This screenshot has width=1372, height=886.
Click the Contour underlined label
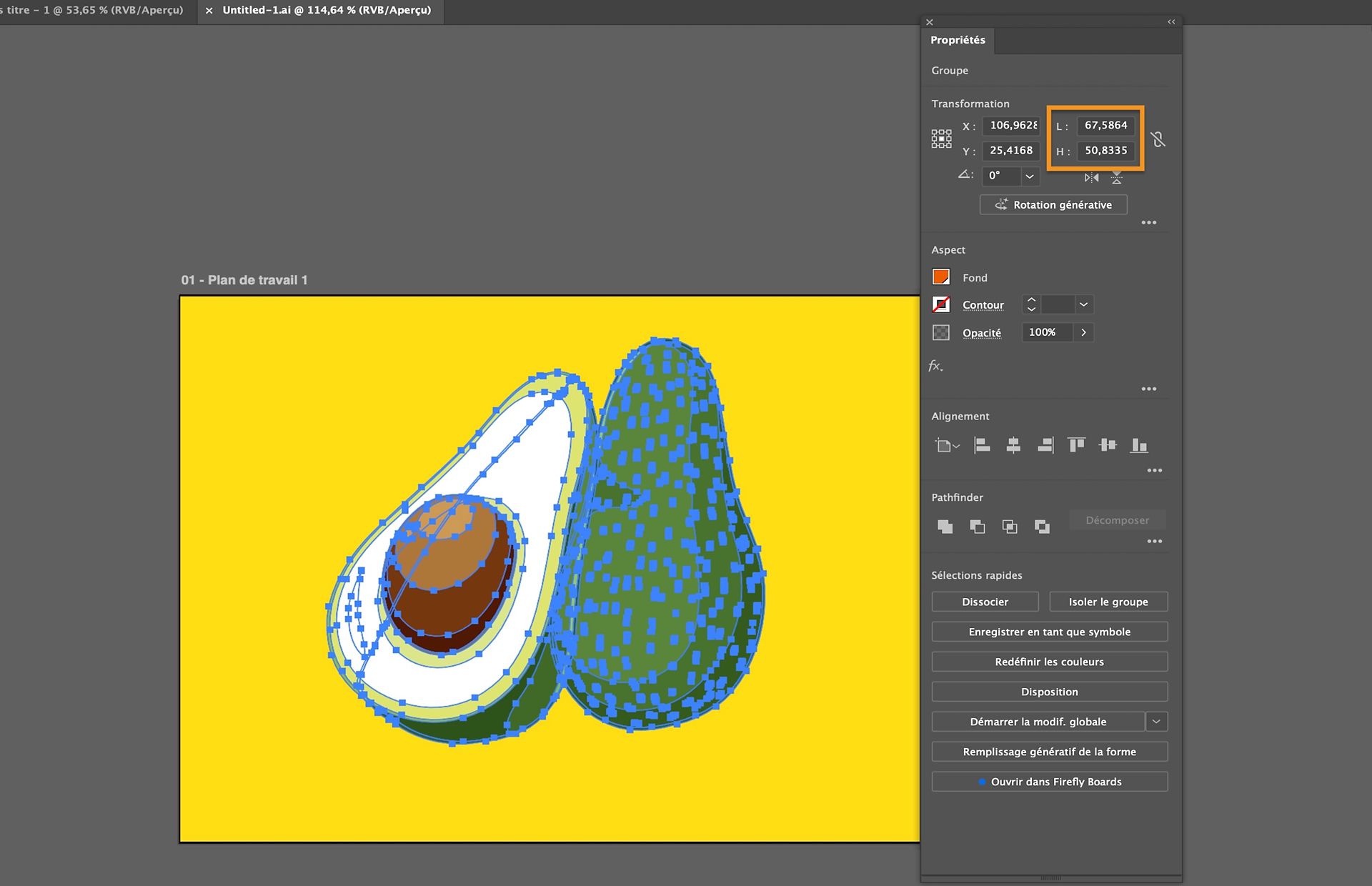click(x=983, y=305)
